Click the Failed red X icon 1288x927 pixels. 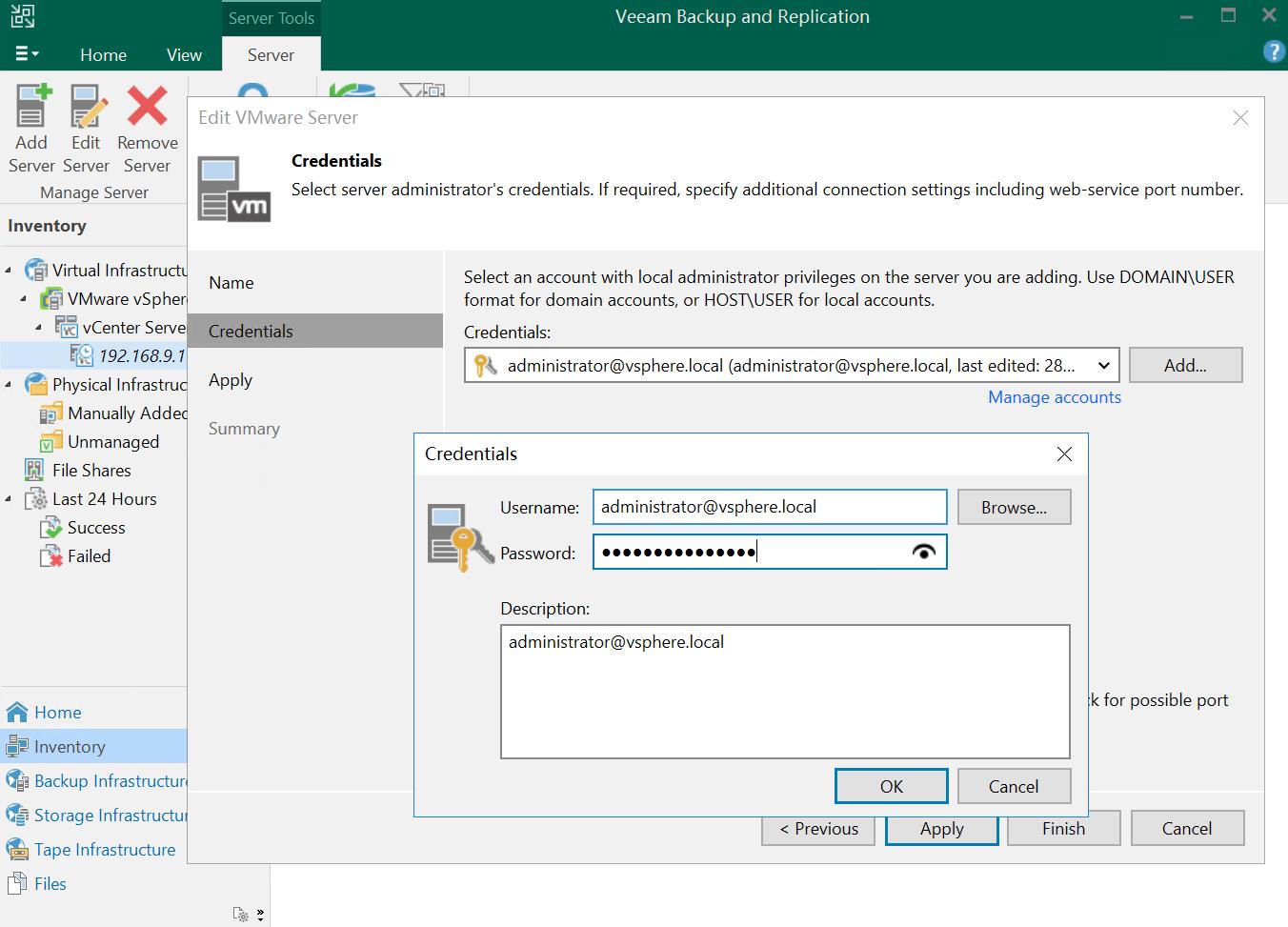click(x=50, y=556)
